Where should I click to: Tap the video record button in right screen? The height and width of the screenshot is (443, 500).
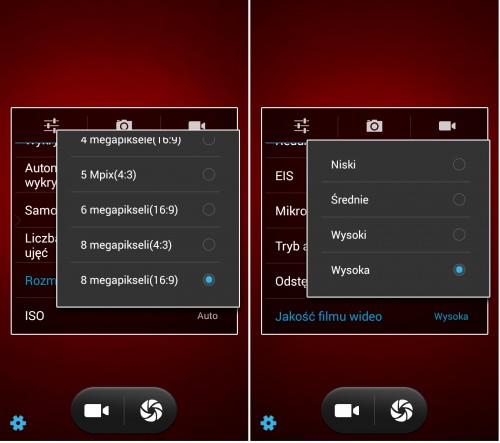347,411
